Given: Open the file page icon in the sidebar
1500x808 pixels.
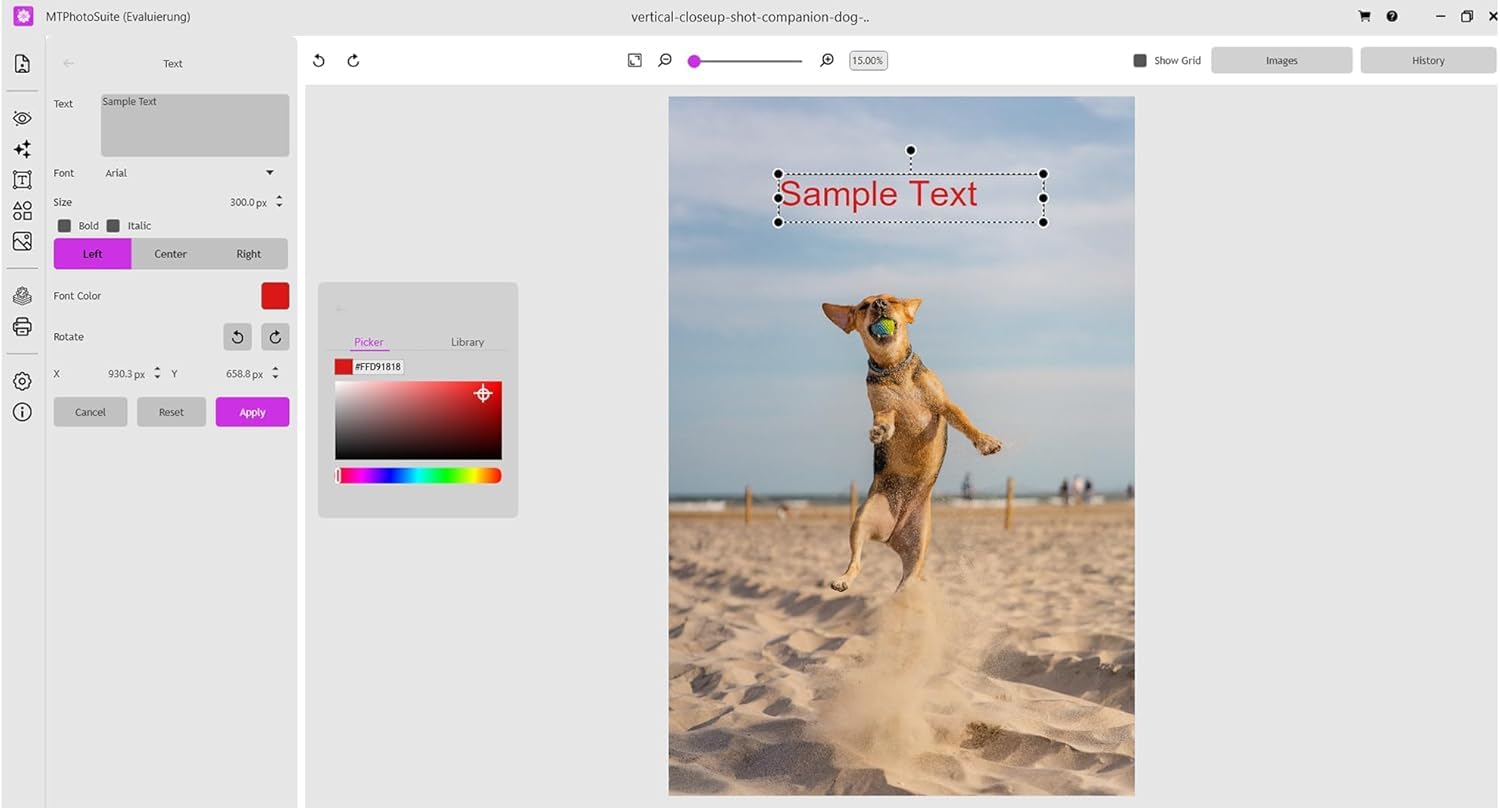Looking at the screenshot, I should click(22, 64).
